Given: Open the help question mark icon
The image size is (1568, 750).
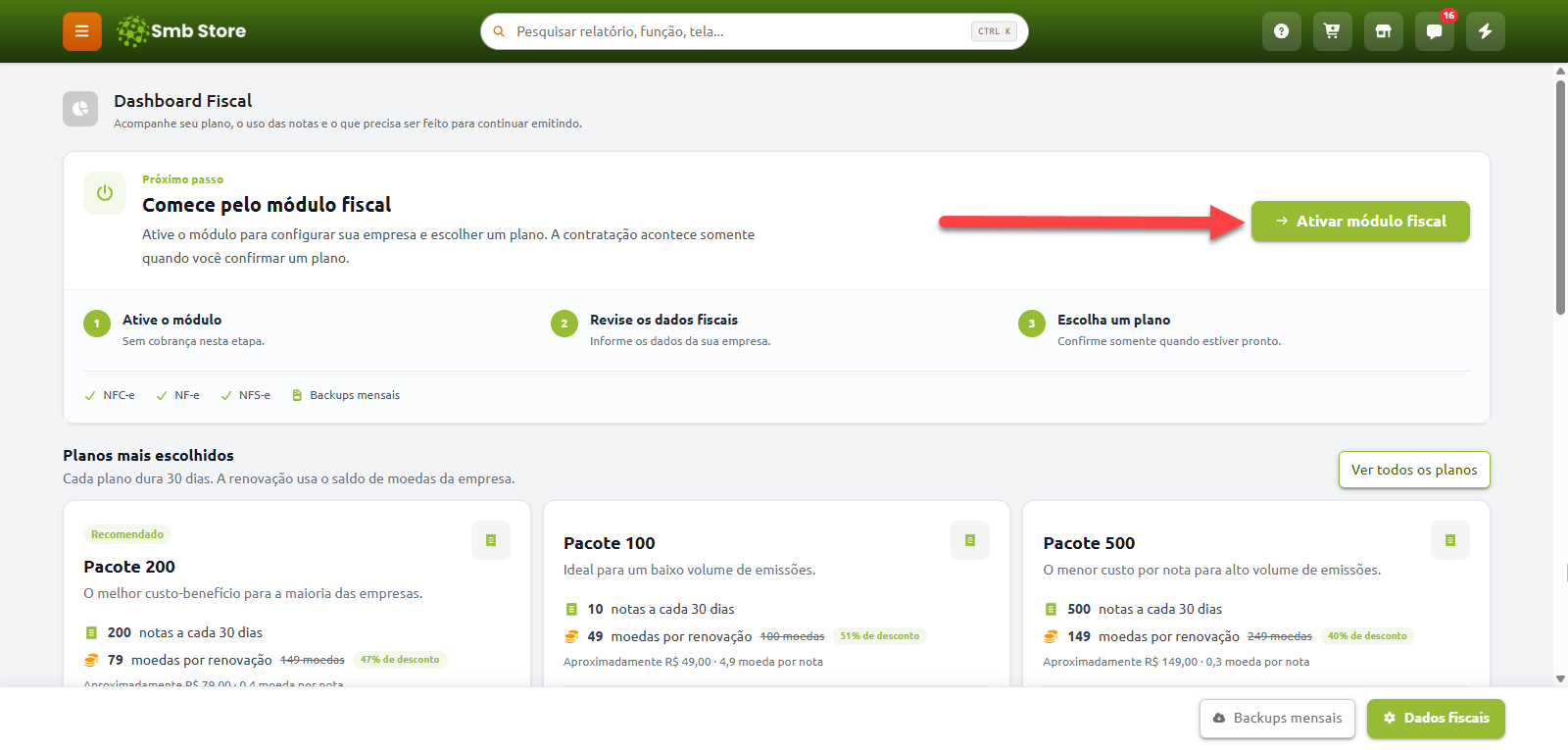Looking at the screenshot, I should point(1282,31).
